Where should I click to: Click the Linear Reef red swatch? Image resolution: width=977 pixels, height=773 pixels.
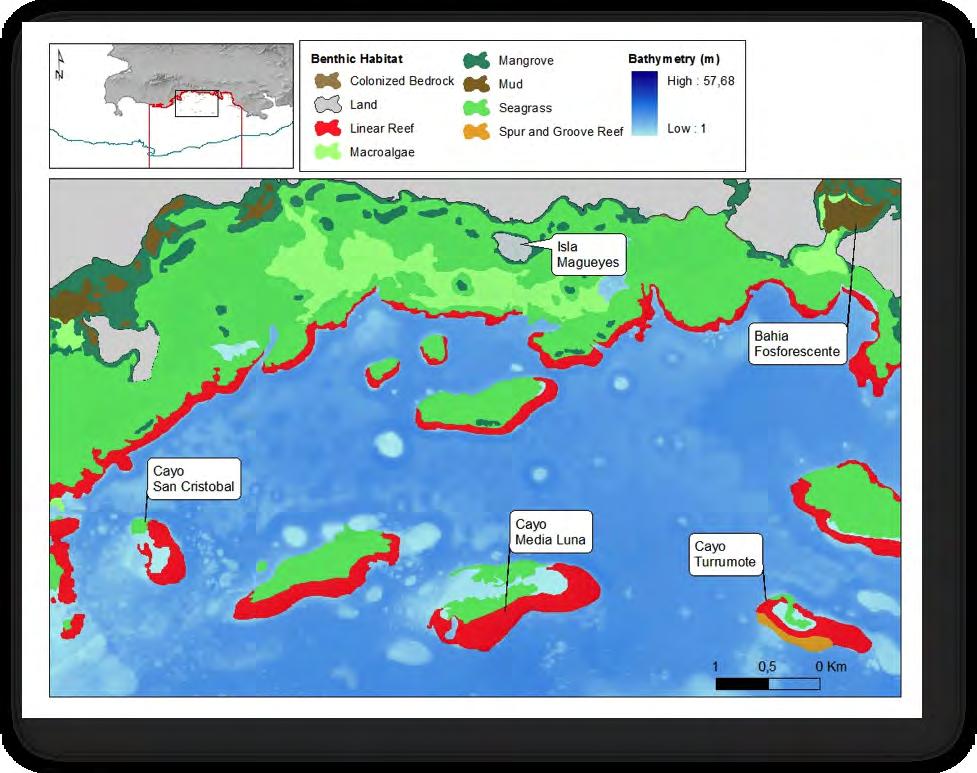tap(328, 128)
